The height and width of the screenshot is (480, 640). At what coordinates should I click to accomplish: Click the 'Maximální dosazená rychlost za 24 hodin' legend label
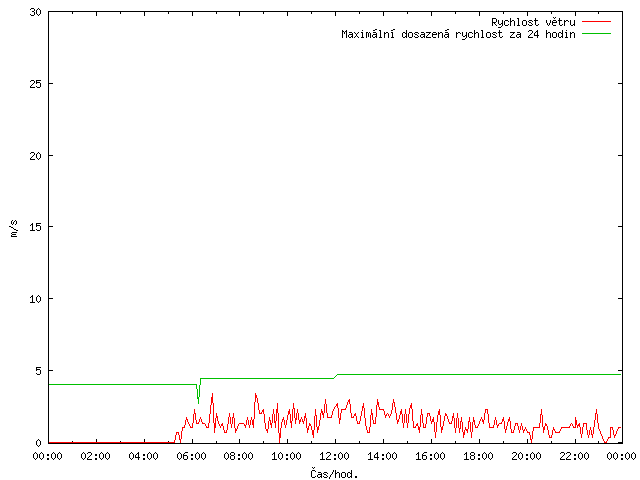coord(458,34)
